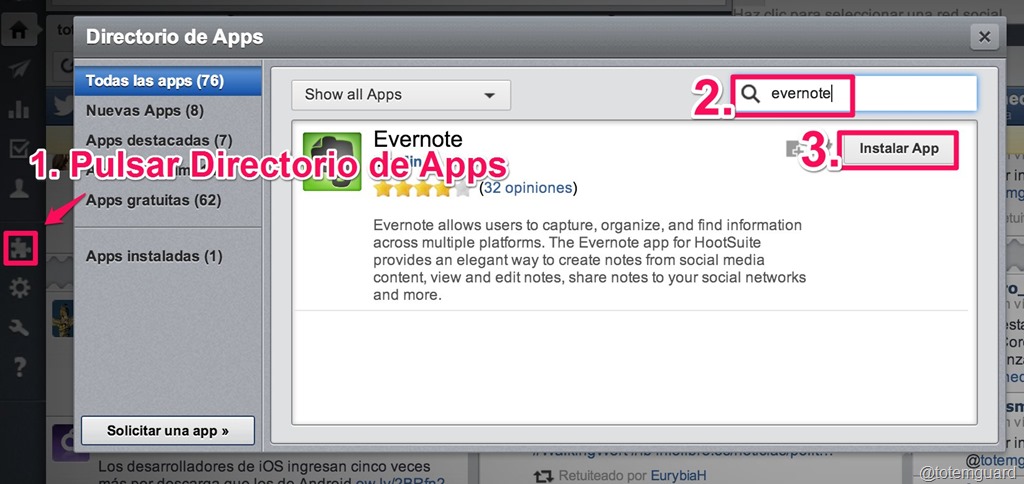Viewport: 1024px width, 484px height.
Task: Click the green Evernote elephant app icon
Action: (332, 161)
